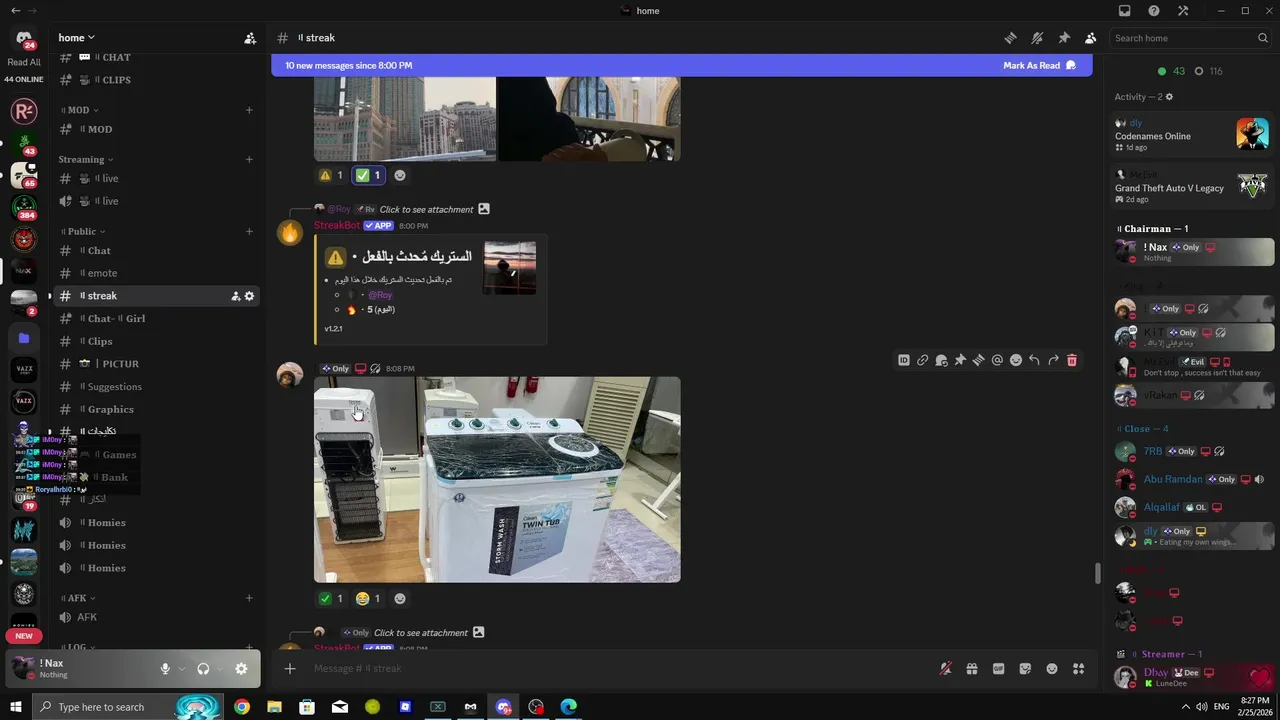Open GIF picker in message bar
The image size is (1280, 720).
(998, 669)
